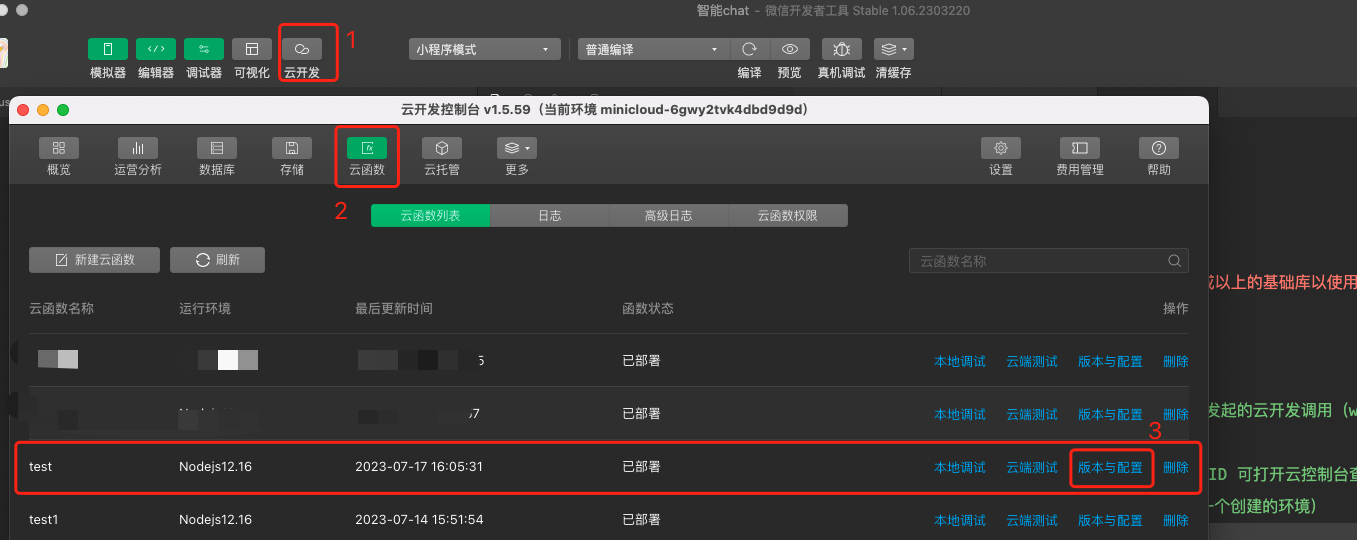
Task: Click the cloud console window title
Action: [604, 109]
